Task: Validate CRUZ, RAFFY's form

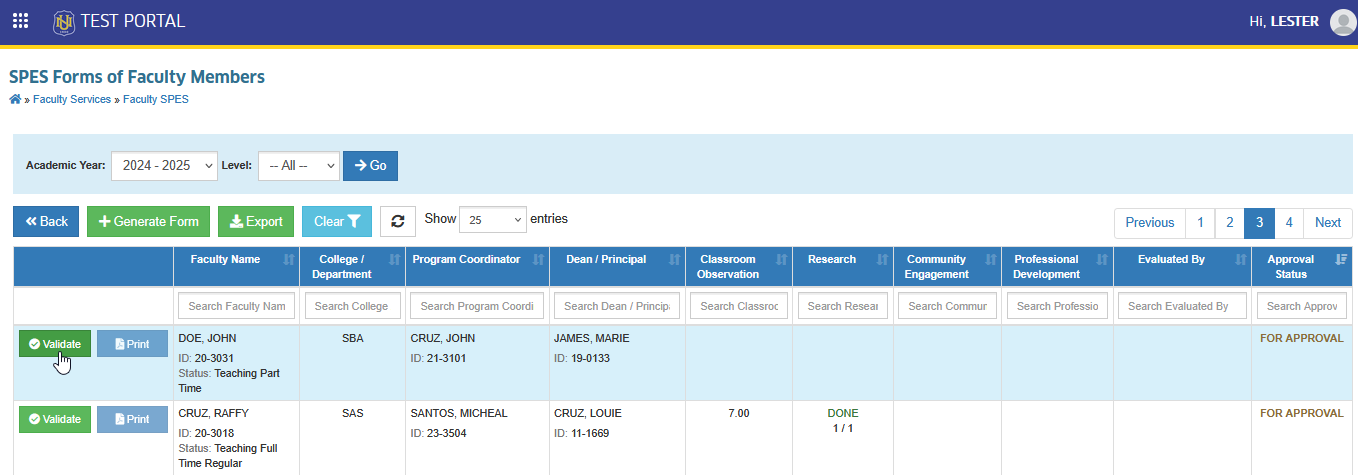Action: click(55, 419)
